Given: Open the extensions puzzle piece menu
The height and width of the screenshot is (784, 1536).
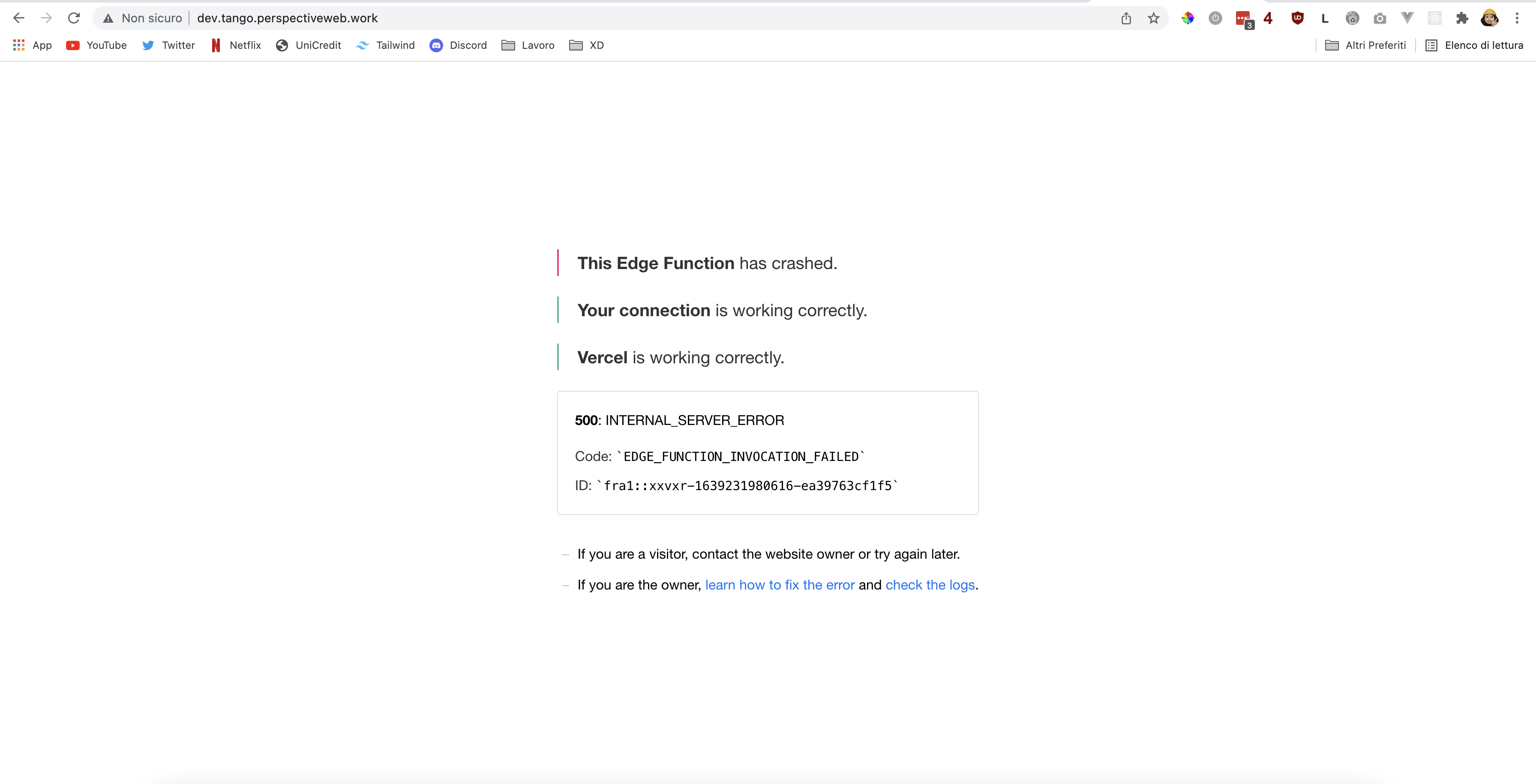Looking at the screenshot, I should click(1462, 18).
